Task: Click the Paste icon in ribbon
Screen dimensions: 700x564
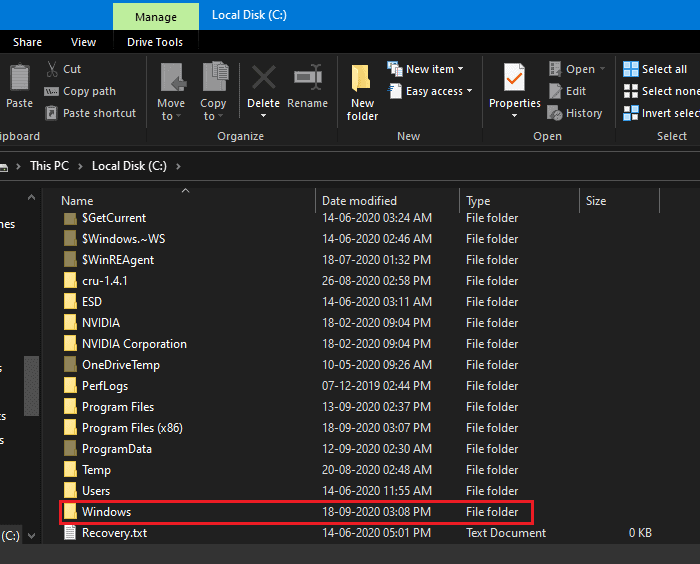Action: click(x=19, y=79)
